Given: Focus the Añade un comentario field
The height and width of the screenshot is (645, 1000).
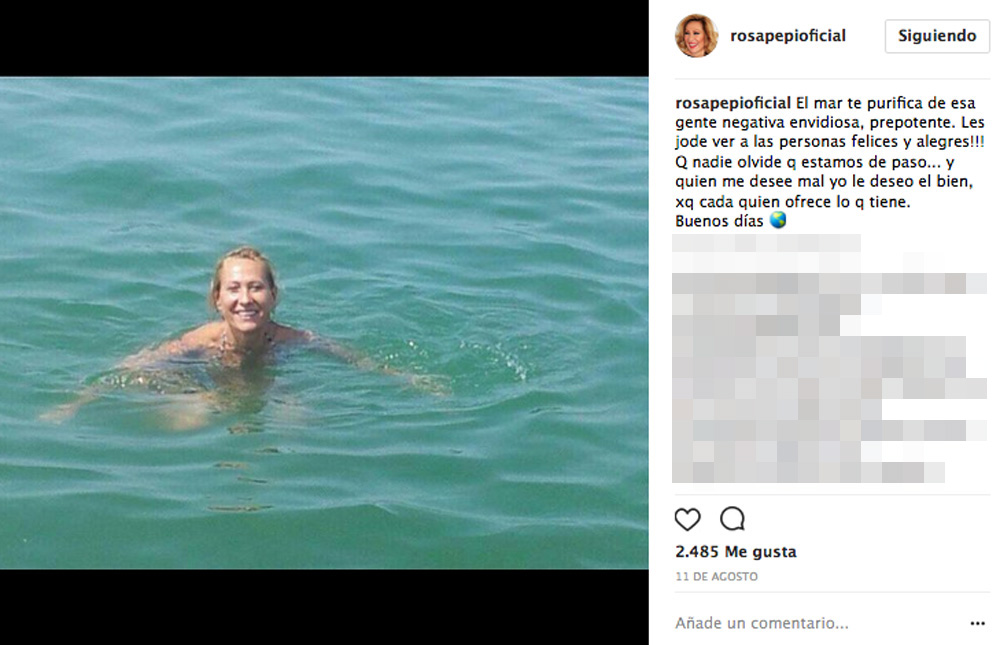Looking at the screenshot, I should (x=800, y=623).
